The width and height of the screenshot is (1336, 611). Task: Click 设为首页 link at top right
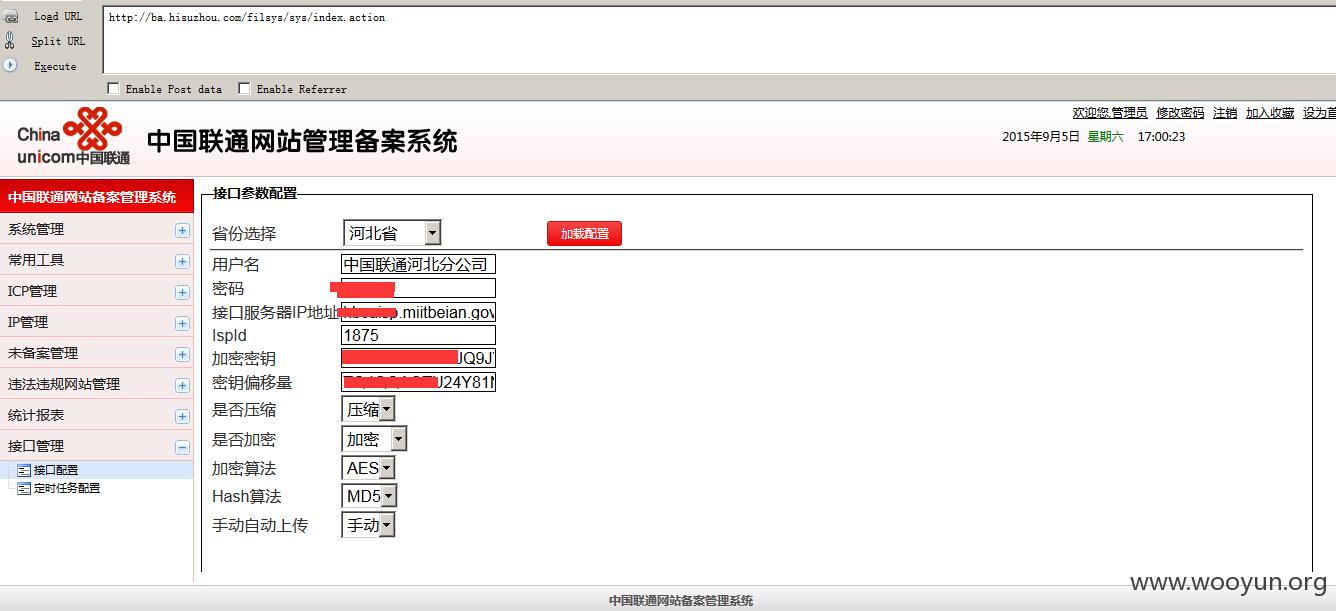pyautogui.click(x=1319, y=113)
